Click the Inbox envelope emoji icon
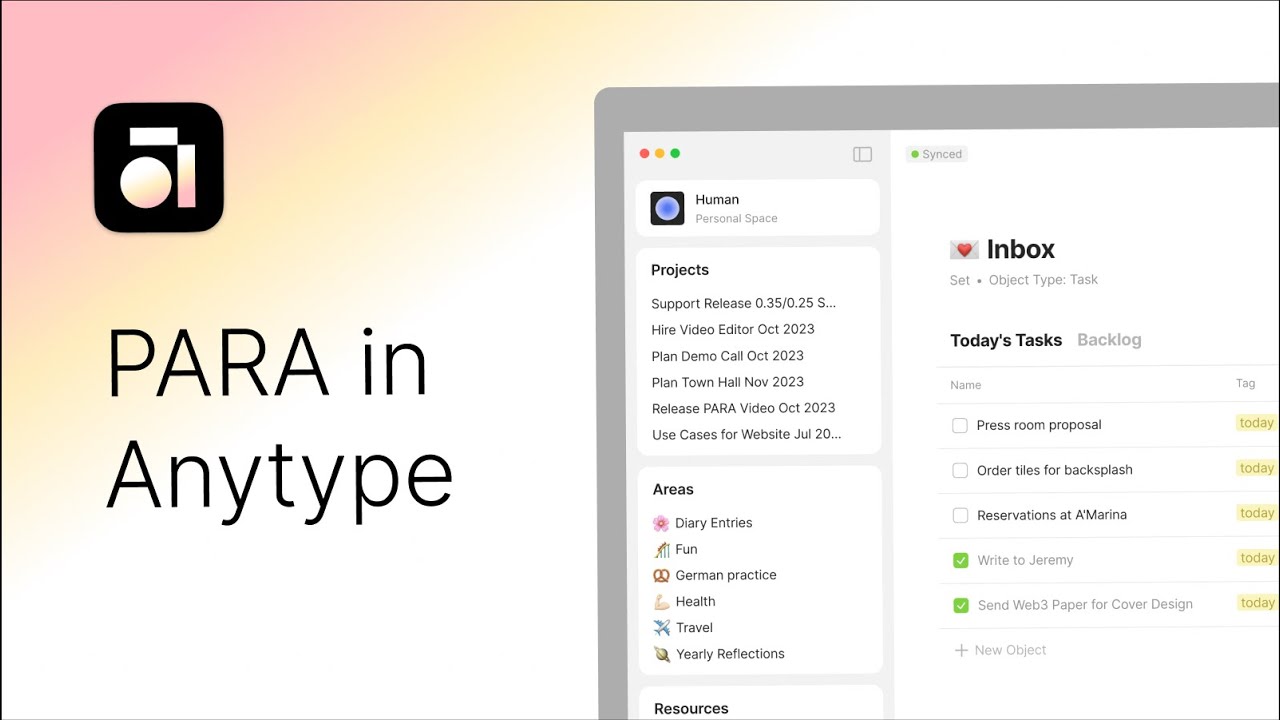Screen dimensions: 1280x720 click(964, 250)
